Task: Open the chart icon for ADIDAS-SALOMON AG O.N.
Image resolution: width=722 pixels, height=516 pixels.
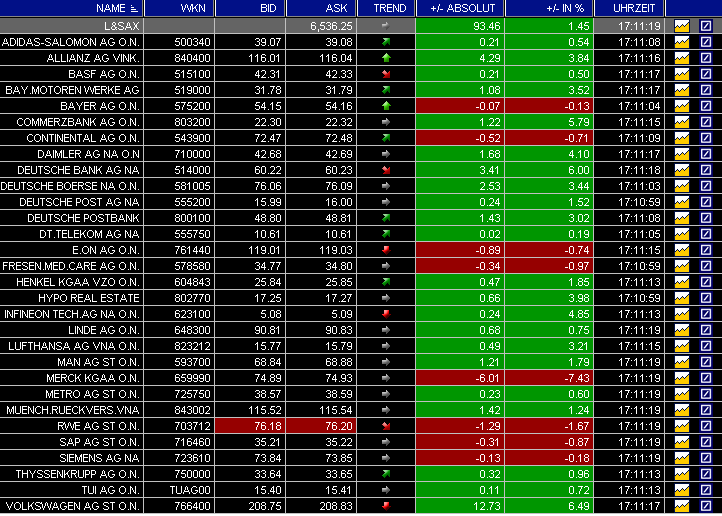Action: click(681, 42)
